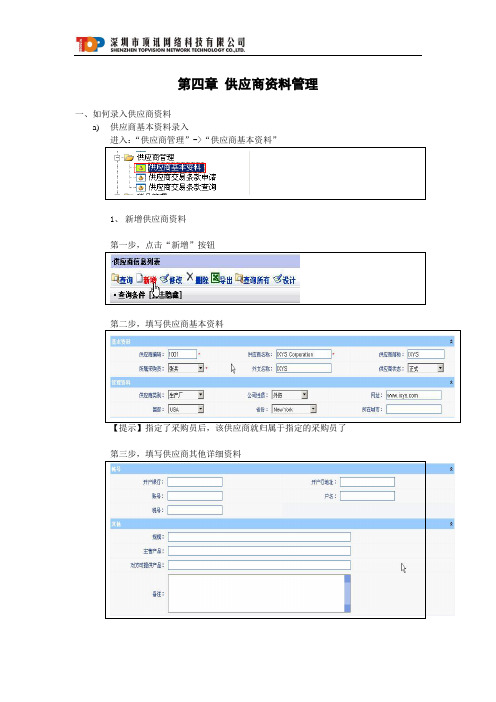Collapse the 供应商管理 tree folder toggle

click(x=117, y=158)
